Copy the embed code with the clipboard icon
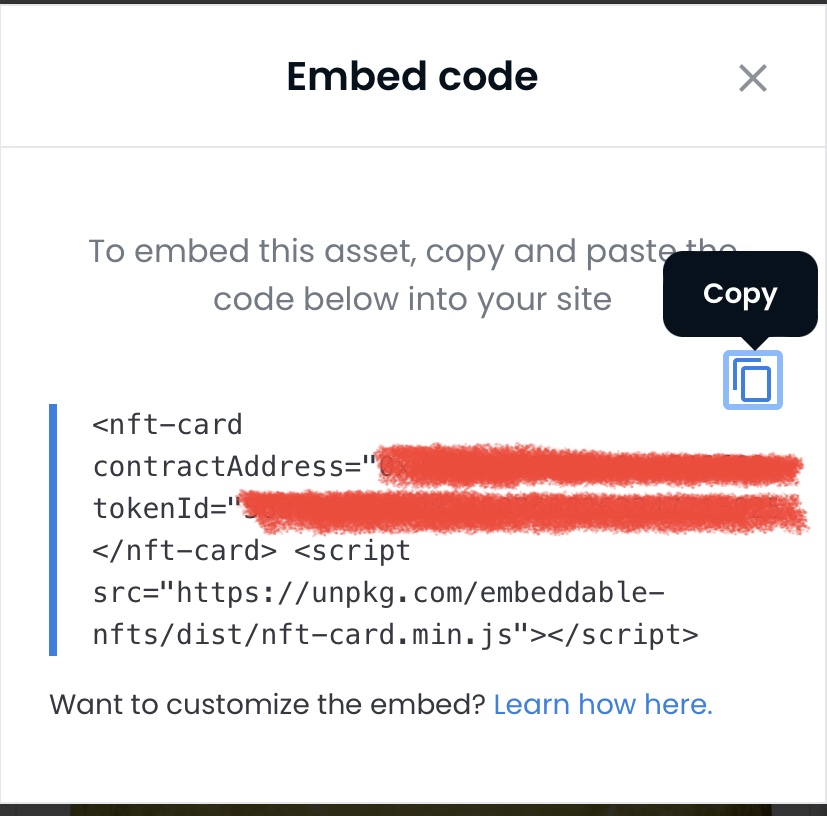This screenshot has width=827, height=816. (753, 380)
